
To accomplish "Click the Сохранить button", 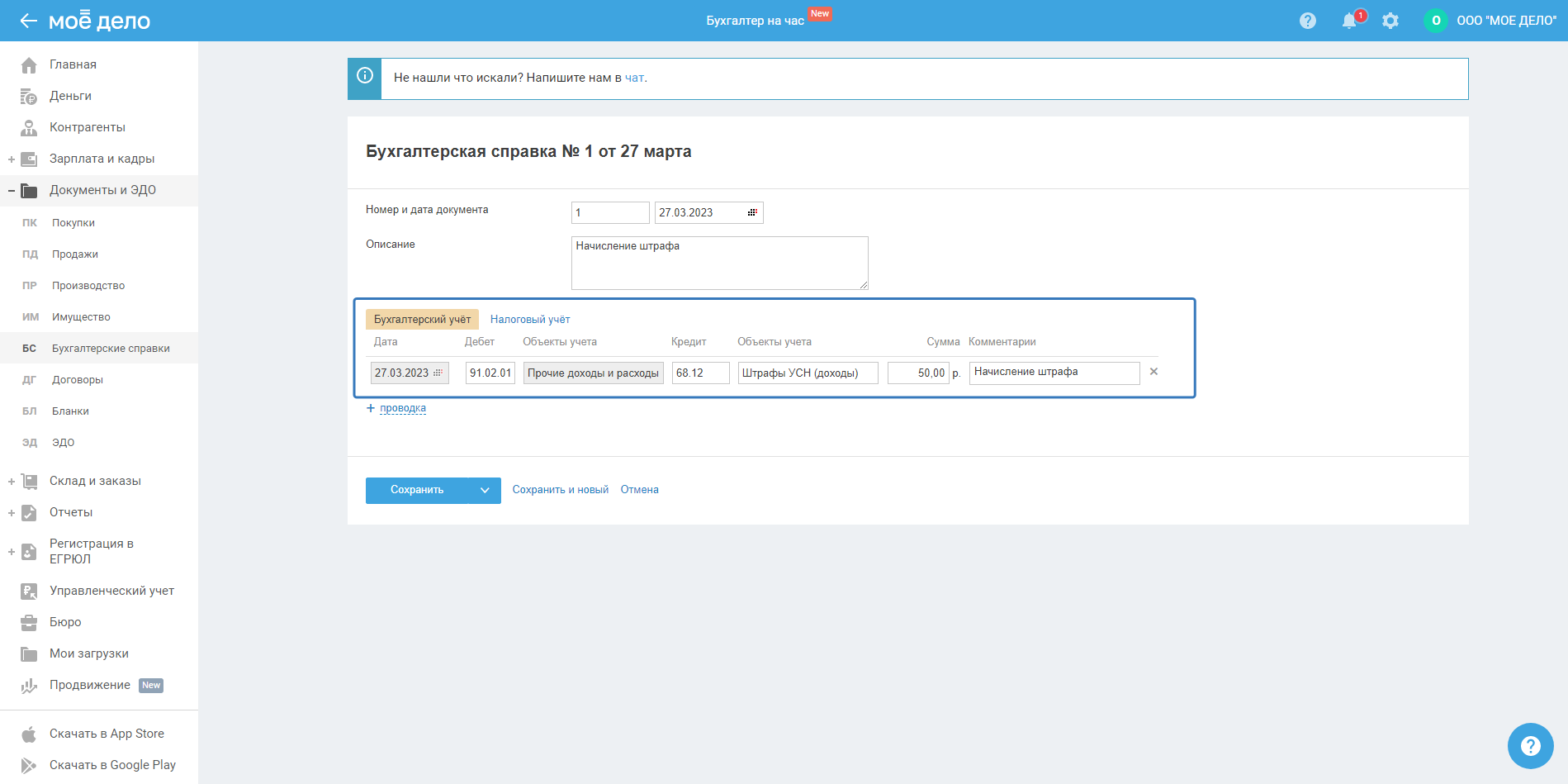I will click(x=416, y=491).
